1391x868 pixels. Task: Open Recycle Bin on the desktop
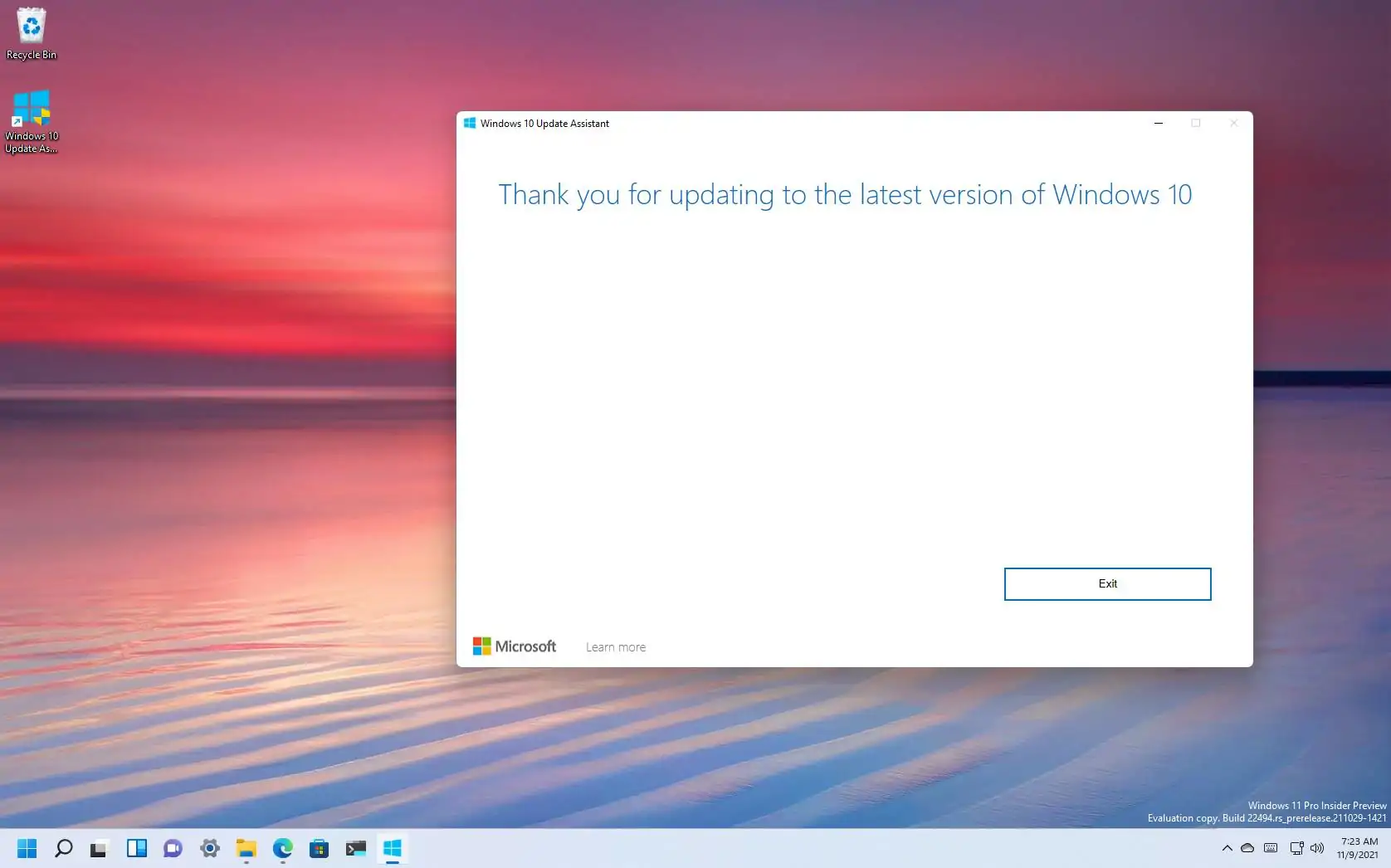tap(31, 32)
